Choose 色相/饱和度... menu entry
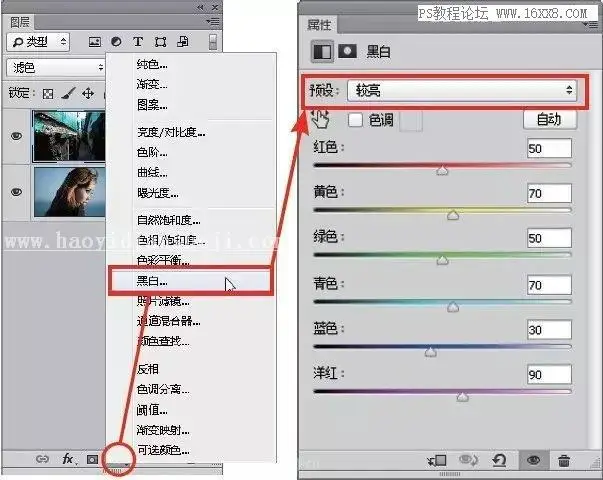Viewport: 603px width, 480px height. tap(171, 240)
